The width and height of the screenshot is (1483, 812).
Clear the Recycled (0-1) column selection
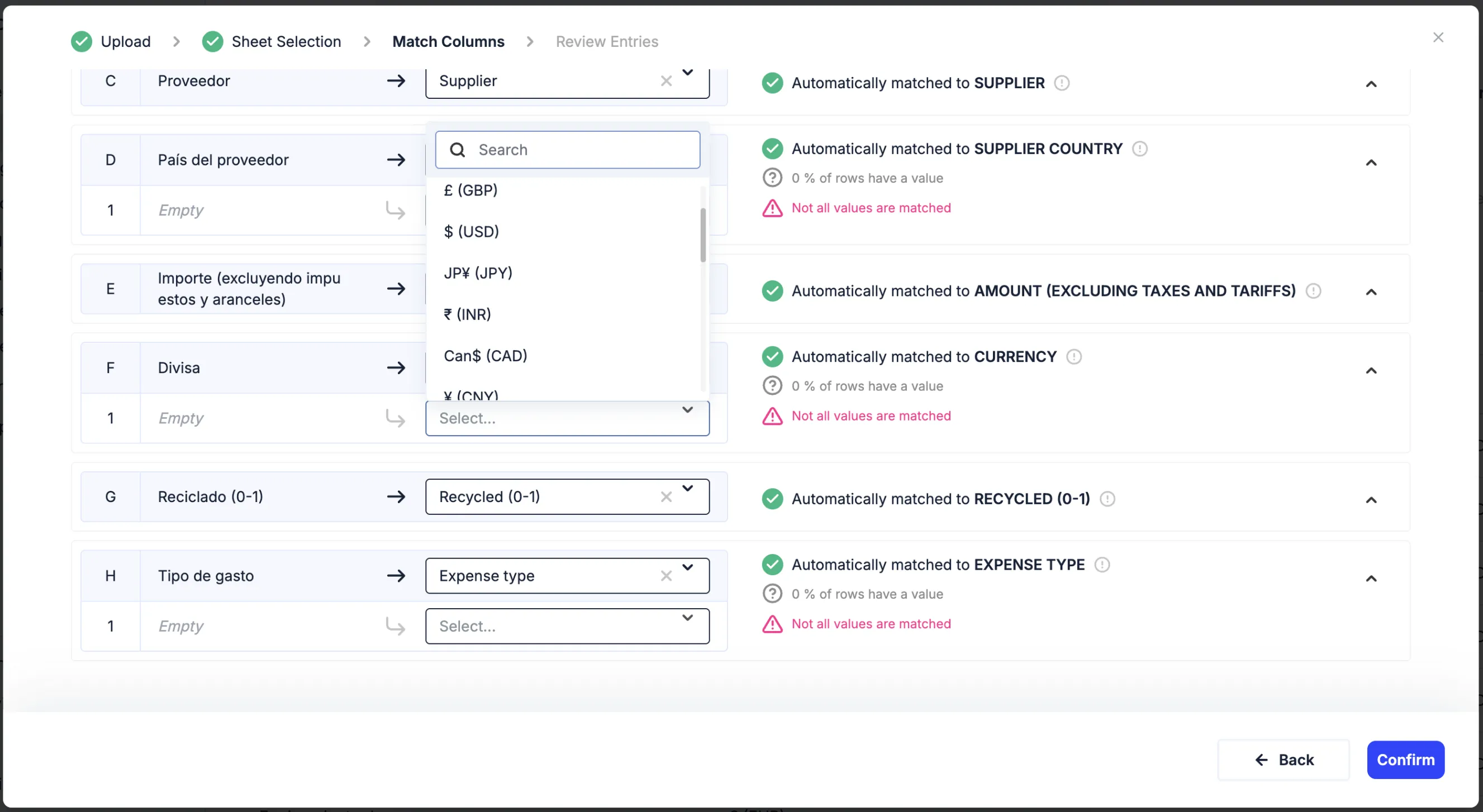[666, 496]
